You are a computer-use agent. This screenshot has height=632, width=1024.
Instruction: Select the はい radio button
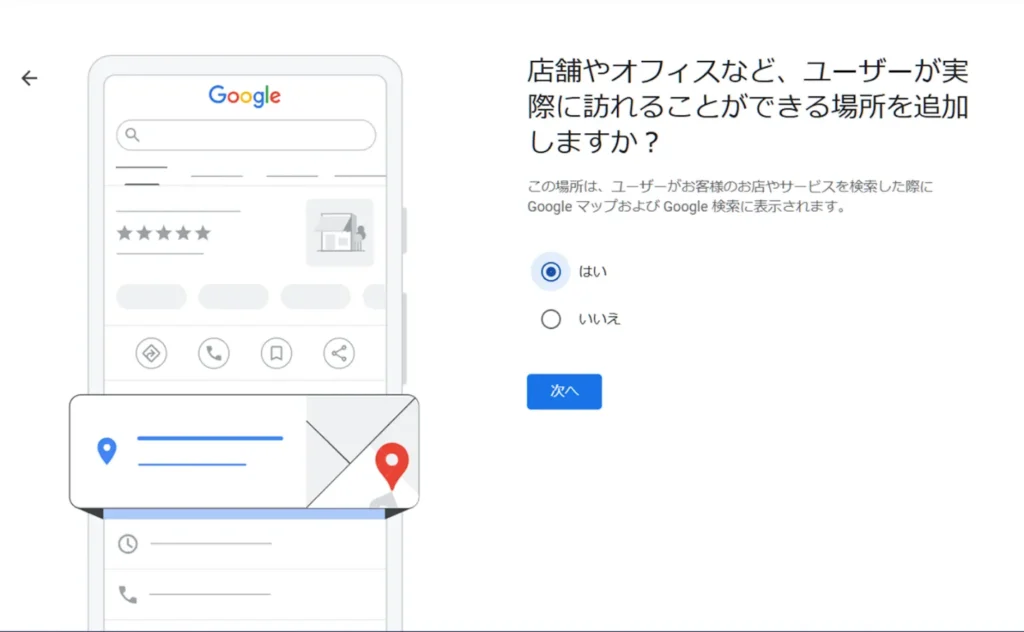[x=550, y=272]
